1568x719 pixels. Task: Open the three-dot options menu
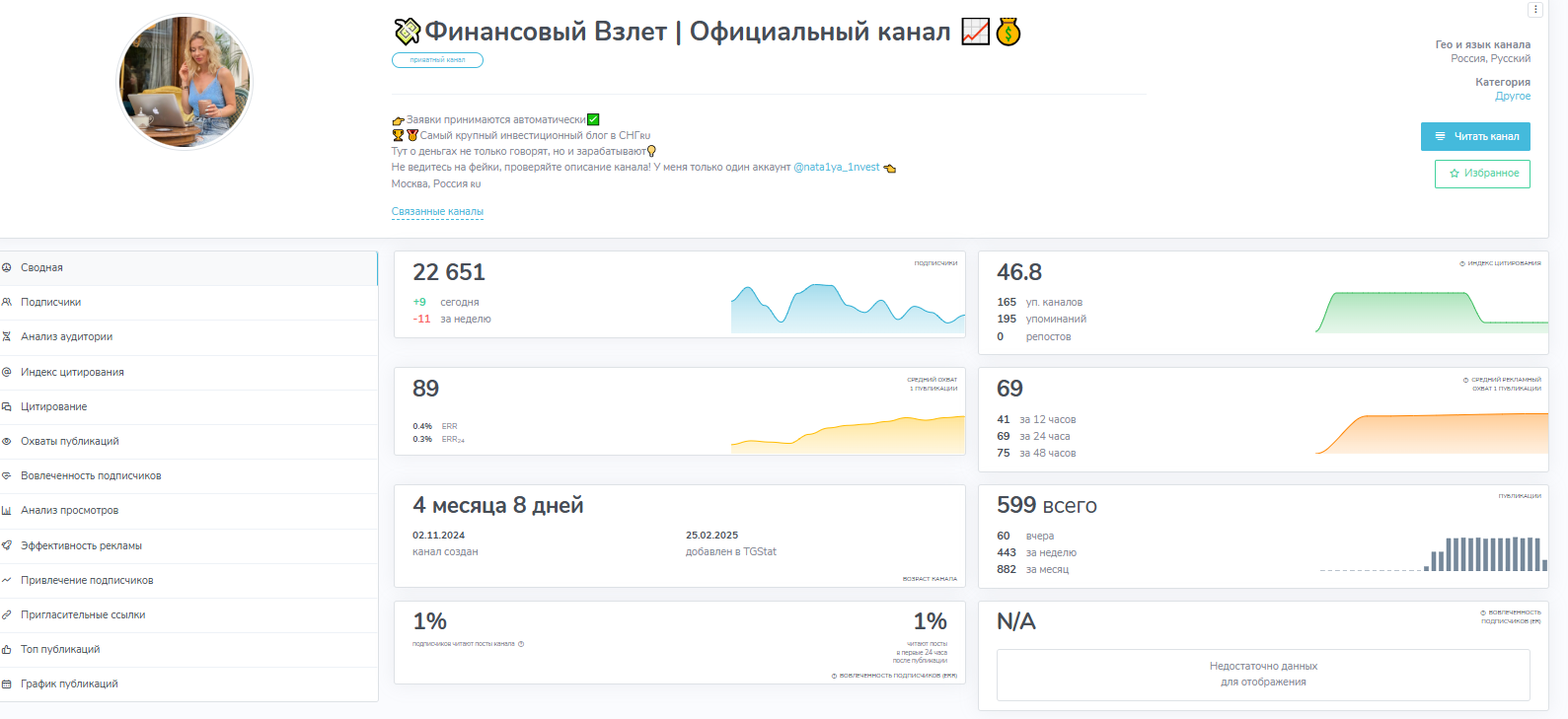(1534, 10)
